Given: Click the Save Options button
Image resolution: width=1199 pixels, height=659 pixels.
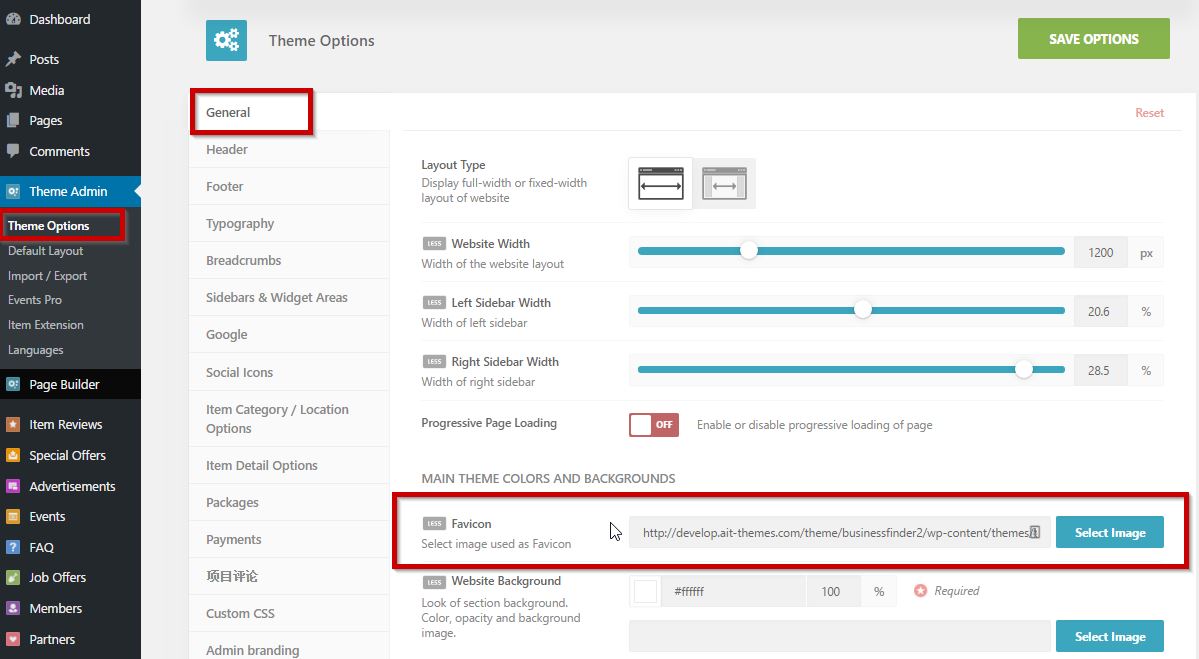Looking at the screenshot, I should (x=1093, y=39).
